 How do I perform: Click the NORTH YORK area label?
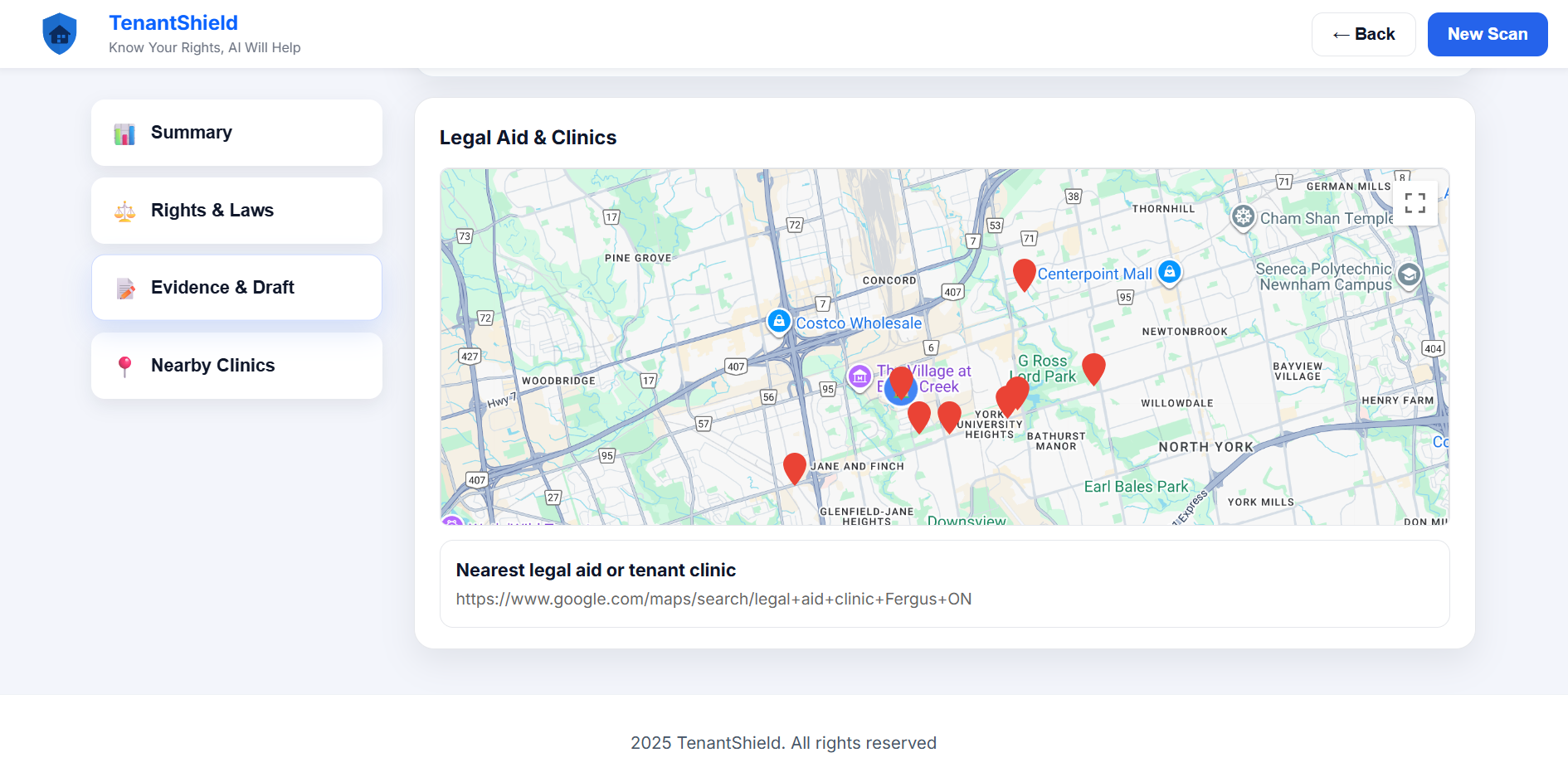[1205, 447]
